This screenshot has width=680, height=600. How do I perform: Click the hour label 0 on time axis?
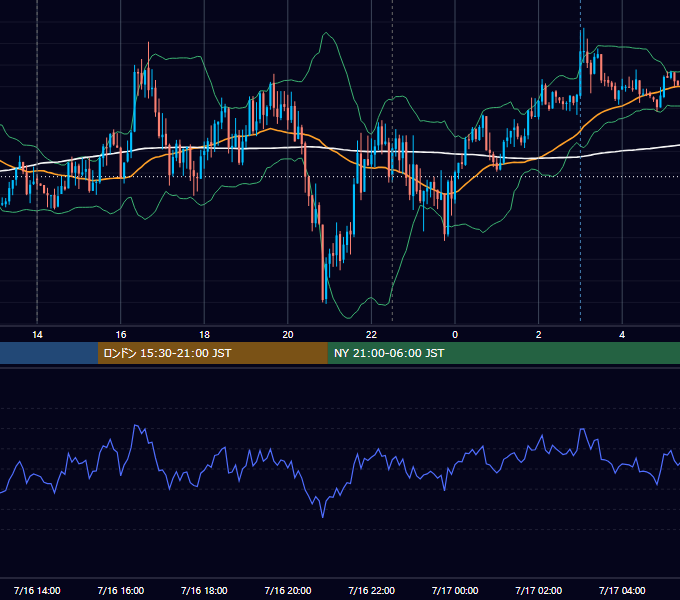point(455,335)
